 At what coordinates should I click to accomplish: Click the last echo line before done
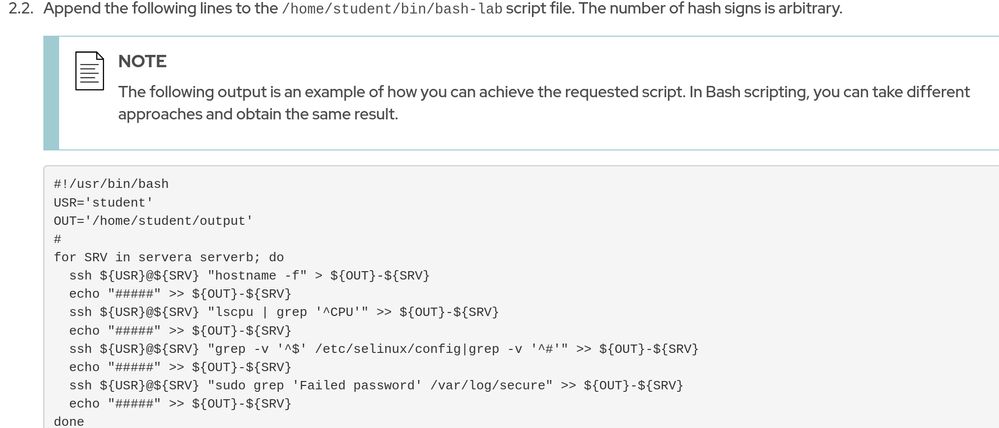pos(180,403)
